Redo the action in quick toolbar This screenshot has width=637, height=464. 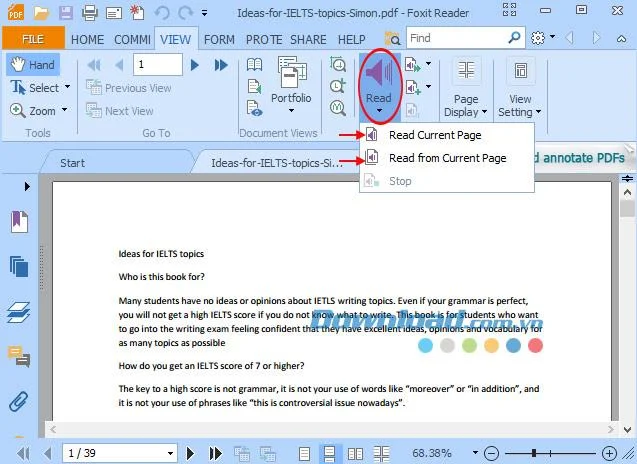[185, 13]
